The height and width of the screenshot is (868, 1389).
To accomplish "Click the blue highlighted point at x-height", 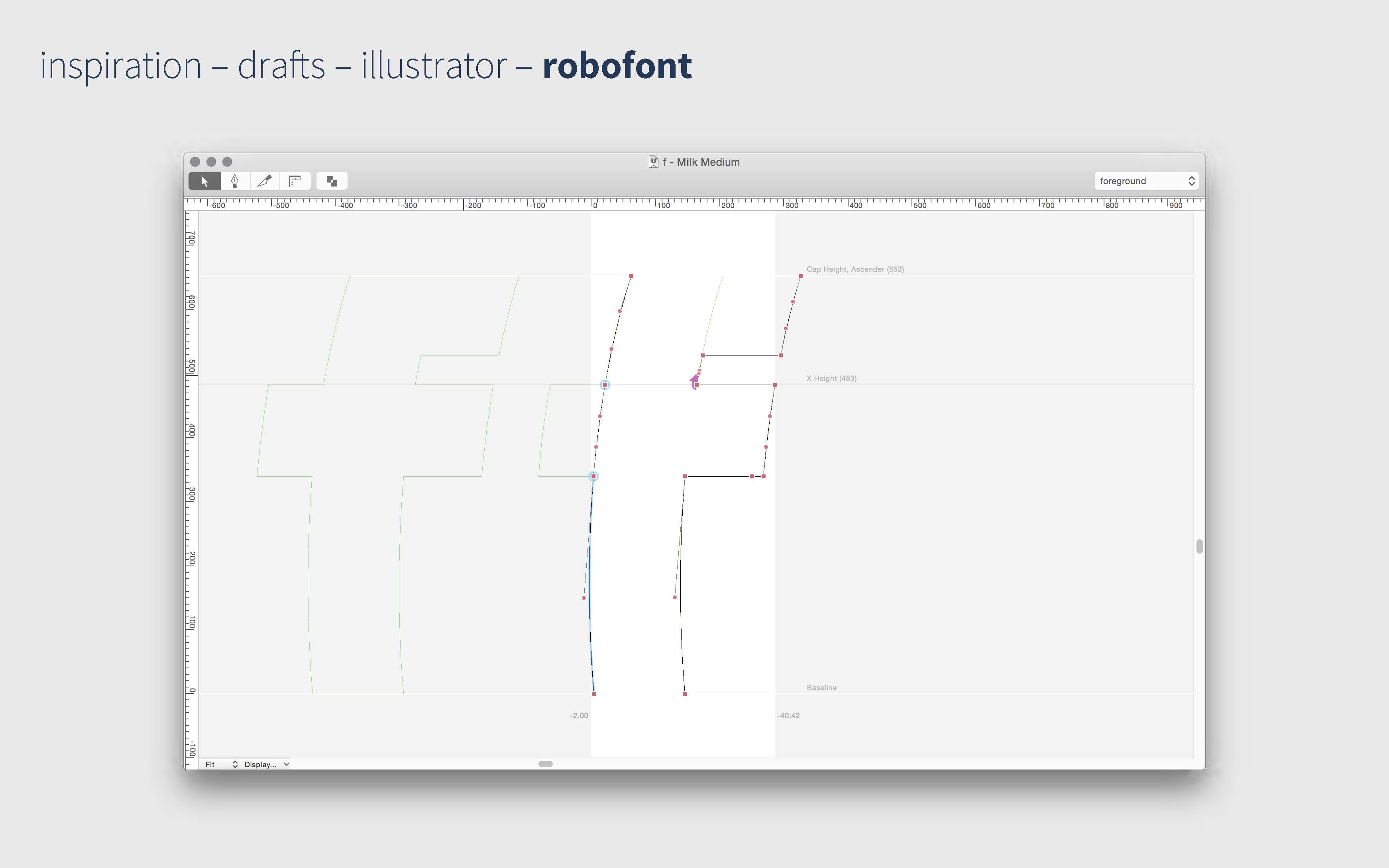I will coord(605,385).
